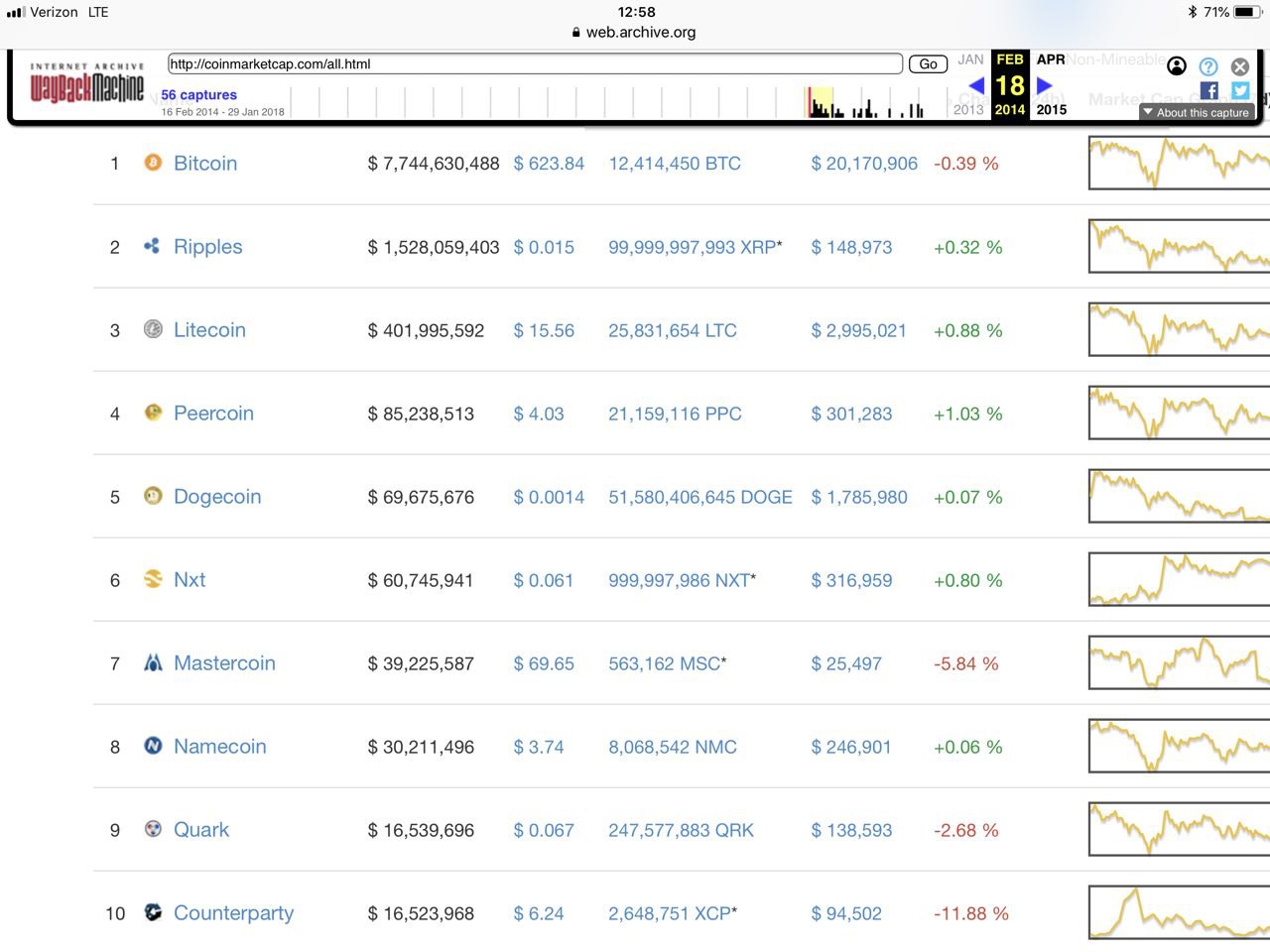This screenshot has width=1270, height=952.
Task: Select the highlighted 2014 year
Action: point(1010,110)
